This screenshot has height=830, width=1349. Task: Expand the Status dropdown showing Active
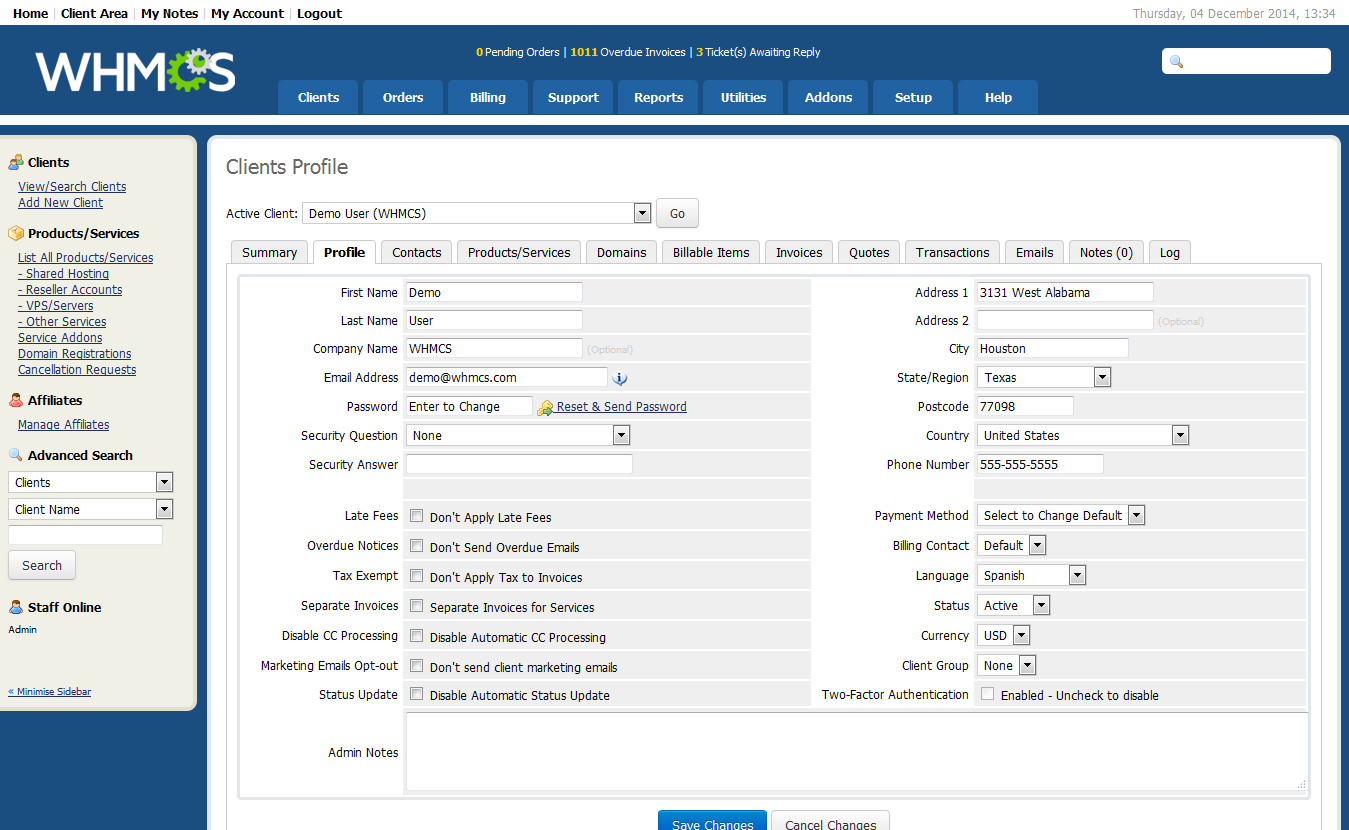(1014, 606)
